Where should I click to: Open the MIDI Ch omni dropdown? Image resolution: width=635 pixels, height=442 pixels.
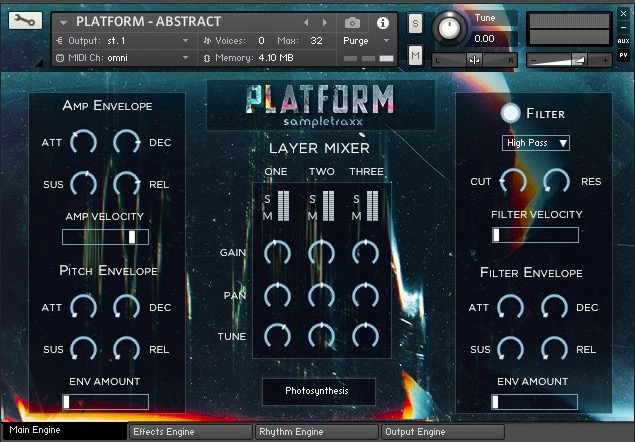[x=123, y=58]
